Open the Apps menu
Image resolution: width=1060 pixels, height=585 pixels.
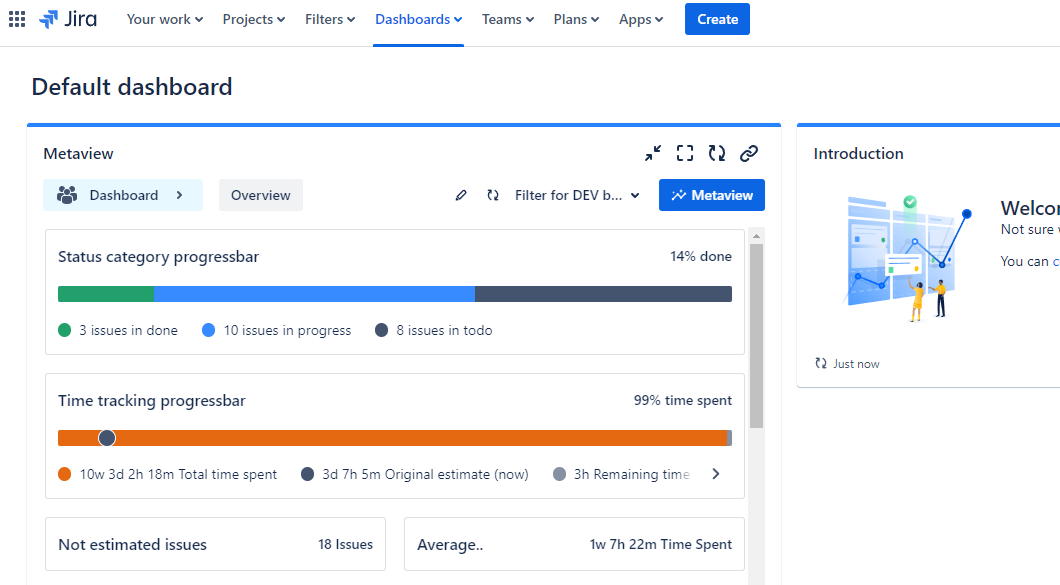[641, 19]
